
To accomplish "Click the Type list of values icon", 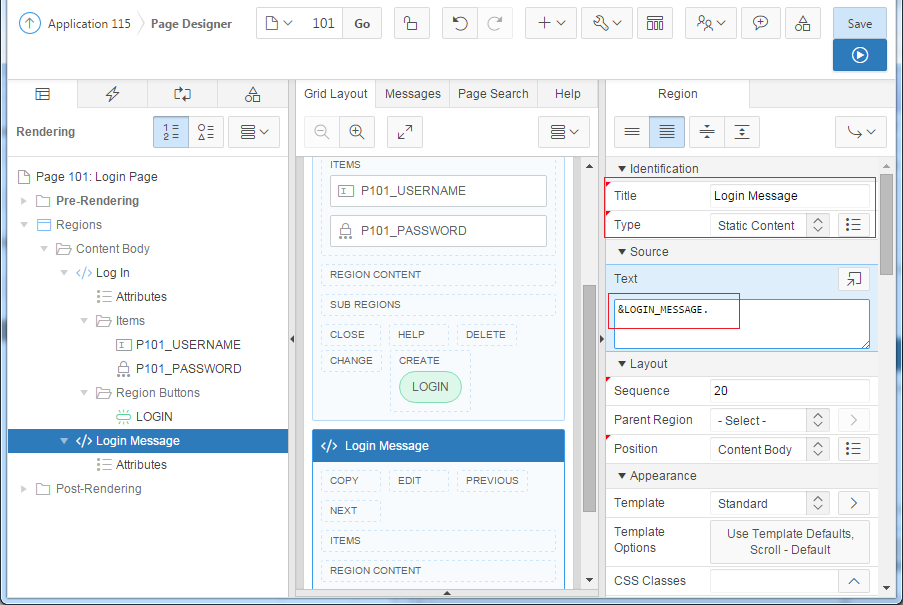I will 853,225.
